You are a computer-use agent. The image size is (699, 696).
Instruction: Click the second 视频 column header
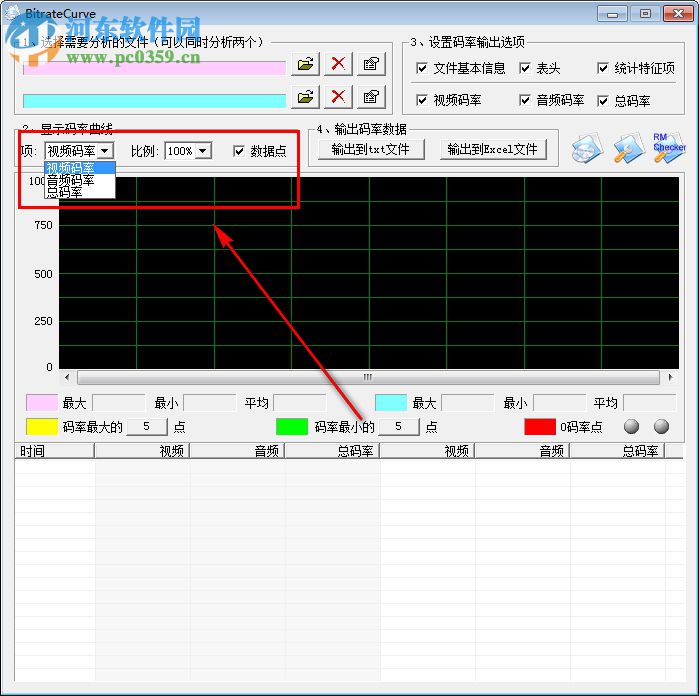pyautogui.click(x=427, y=451)
